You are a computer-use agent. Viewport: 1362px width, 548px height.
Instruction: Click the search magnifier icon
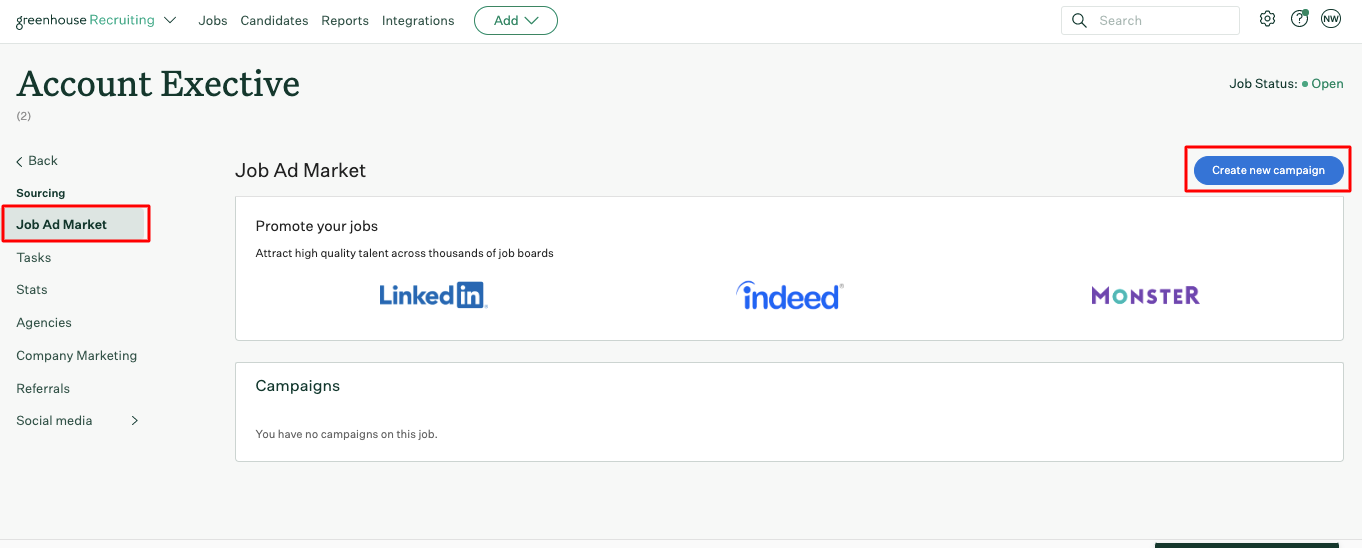(1079, 20)
